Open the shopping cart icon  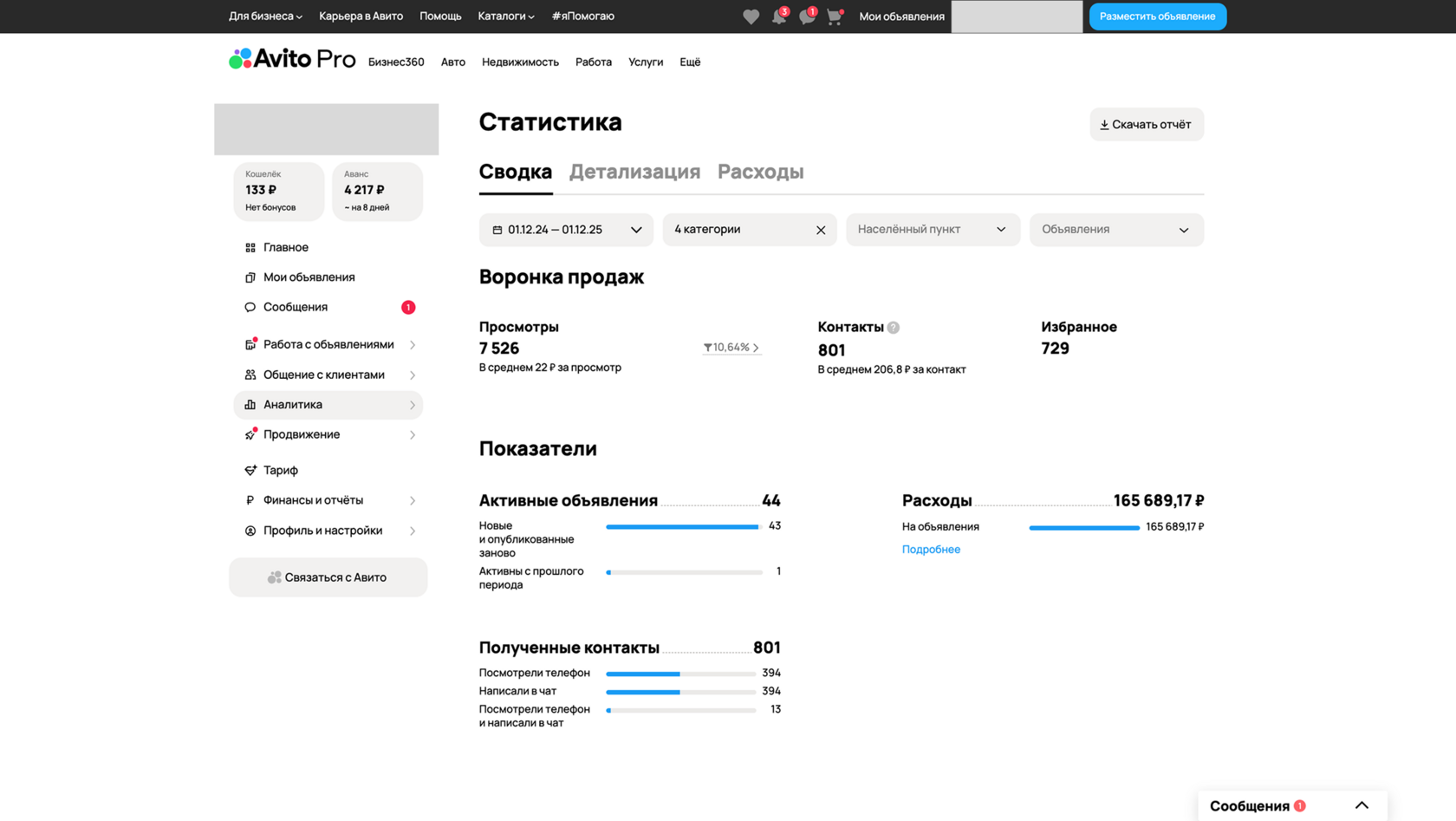[x=835, y=16]
